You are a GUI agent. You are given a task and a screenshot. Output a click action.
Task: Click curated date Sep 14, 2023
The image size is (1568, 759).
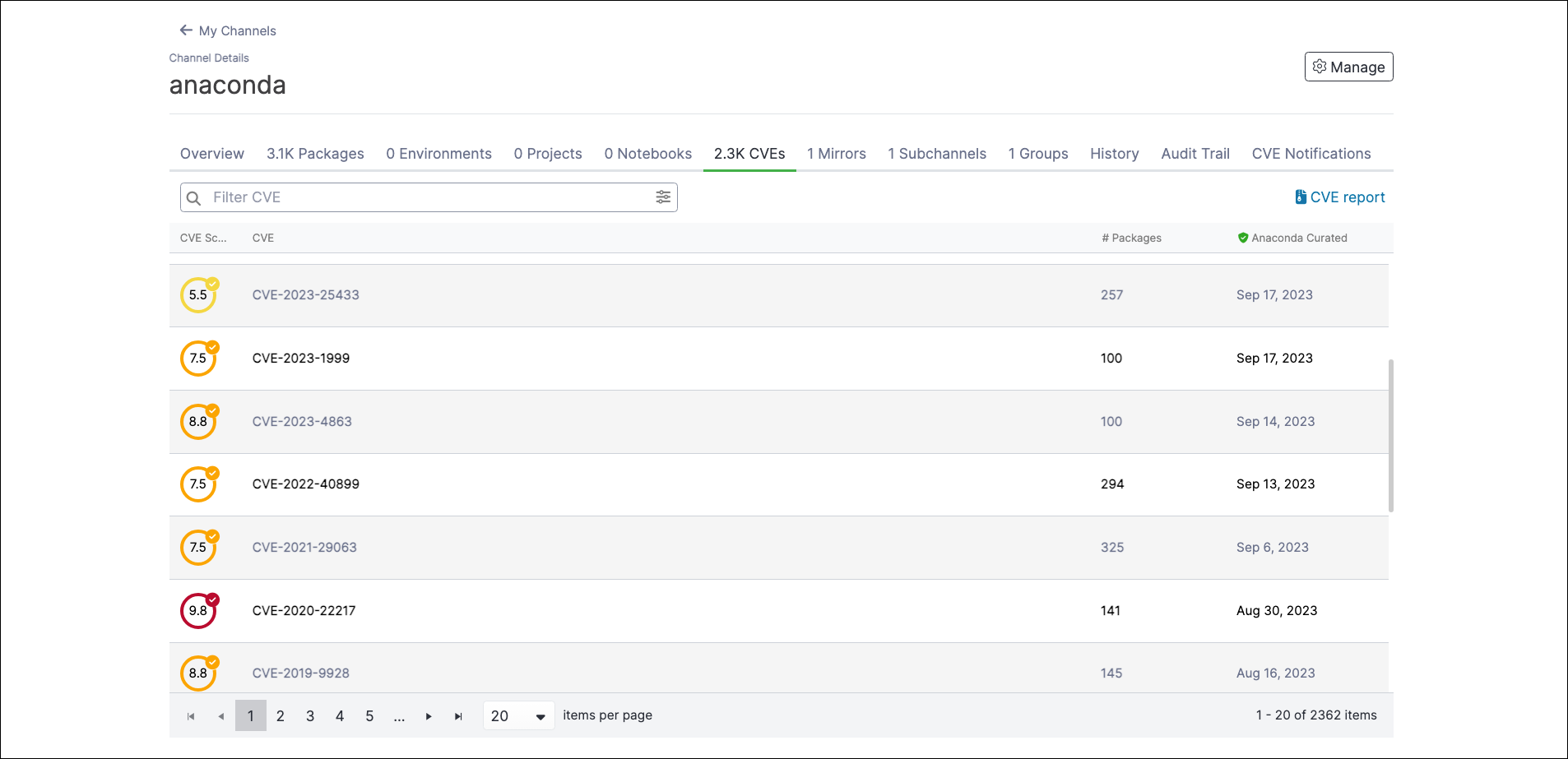1276,422
